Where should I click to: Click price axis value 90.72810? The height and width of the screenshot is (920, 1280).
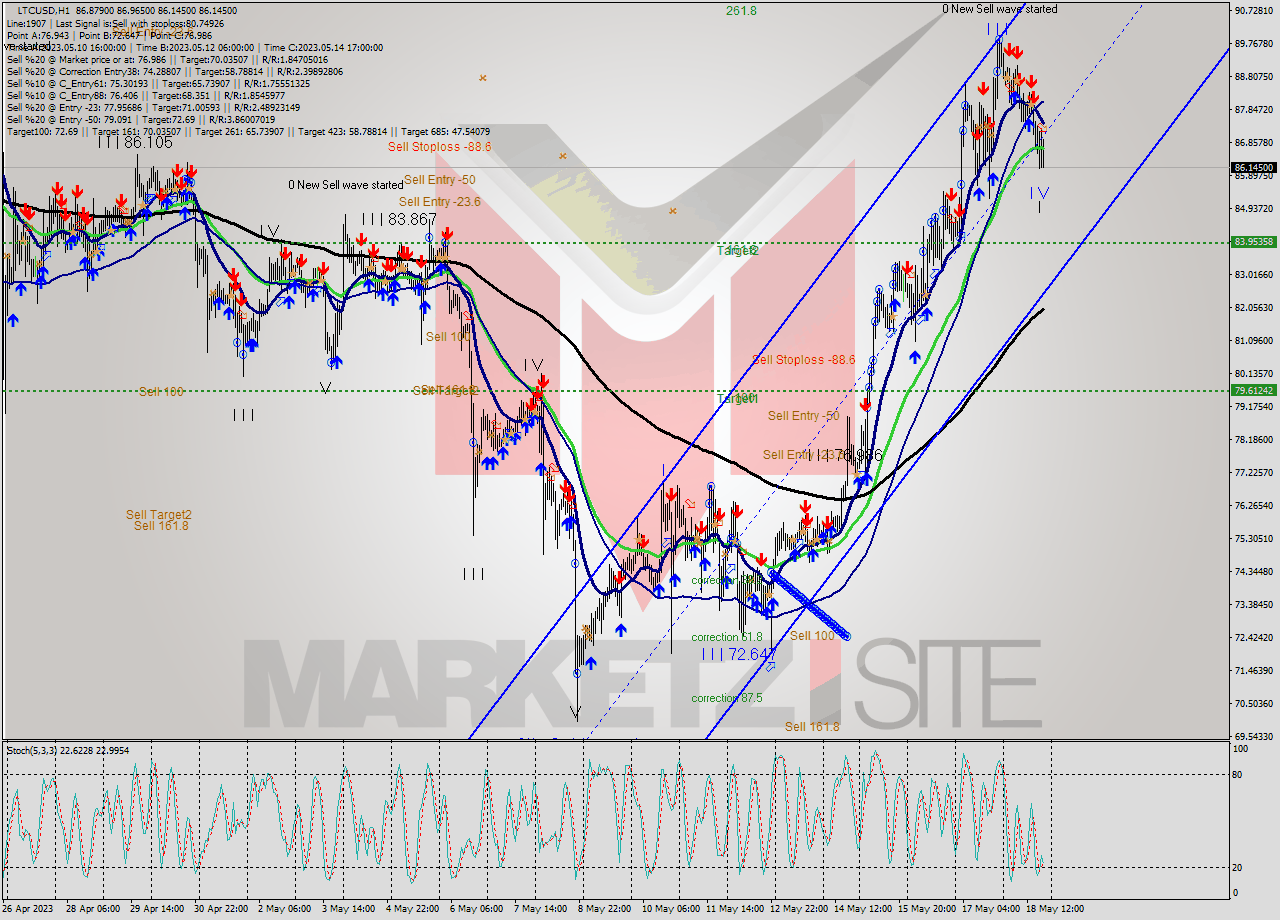pos(1254,10)
